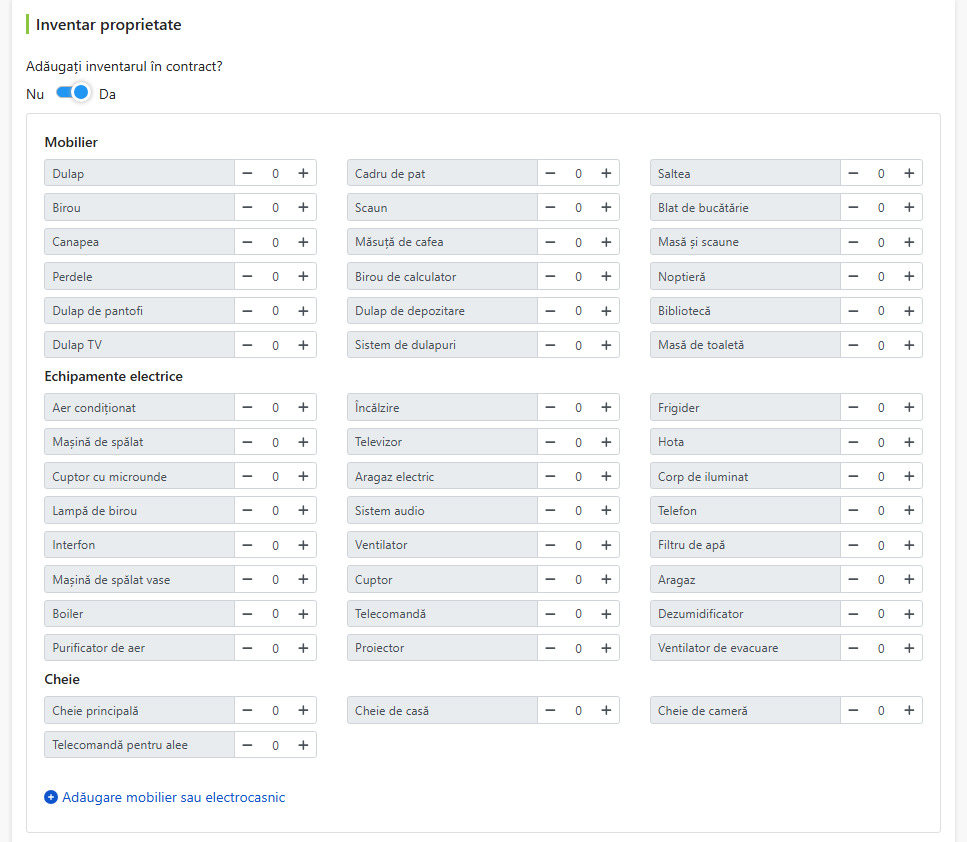Image resolution: width=967 pixels, height=842 pixels.
Task: Add one Bibliotecă with plus icon
Action: point(909,311)
